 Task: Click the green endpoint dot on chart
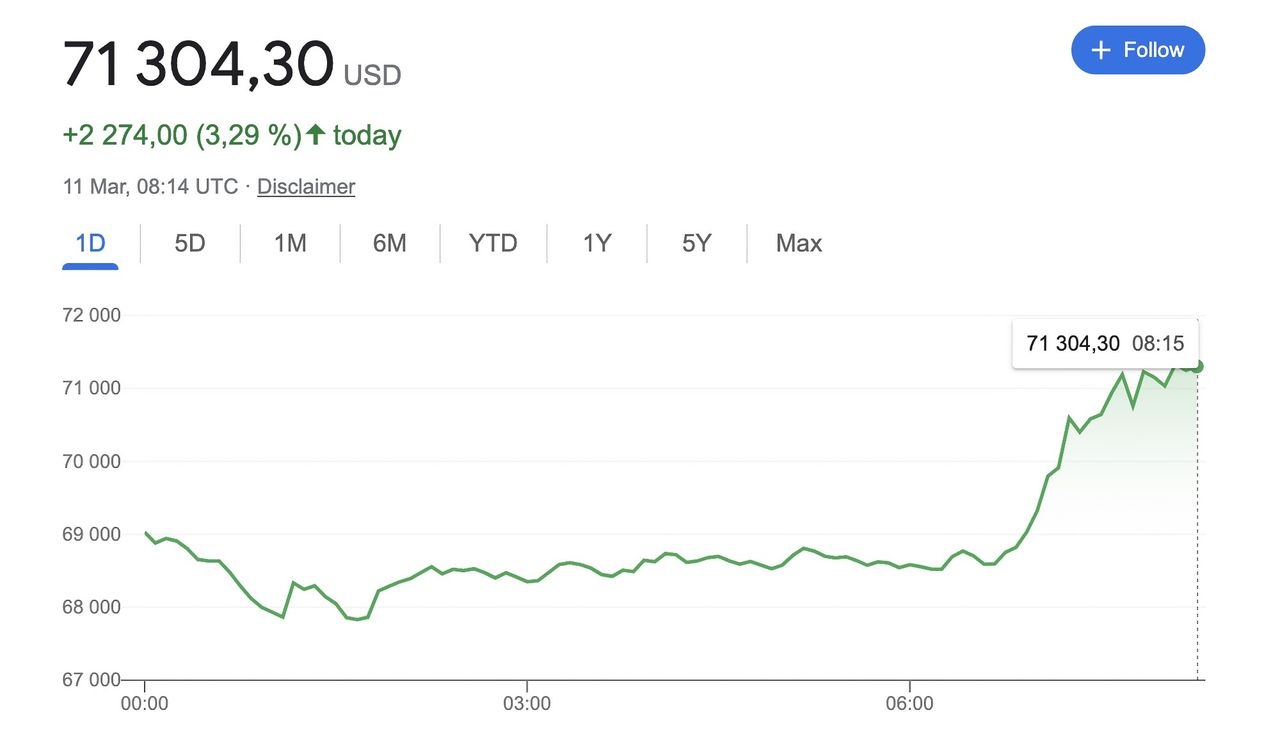(x=1197, y=366)
